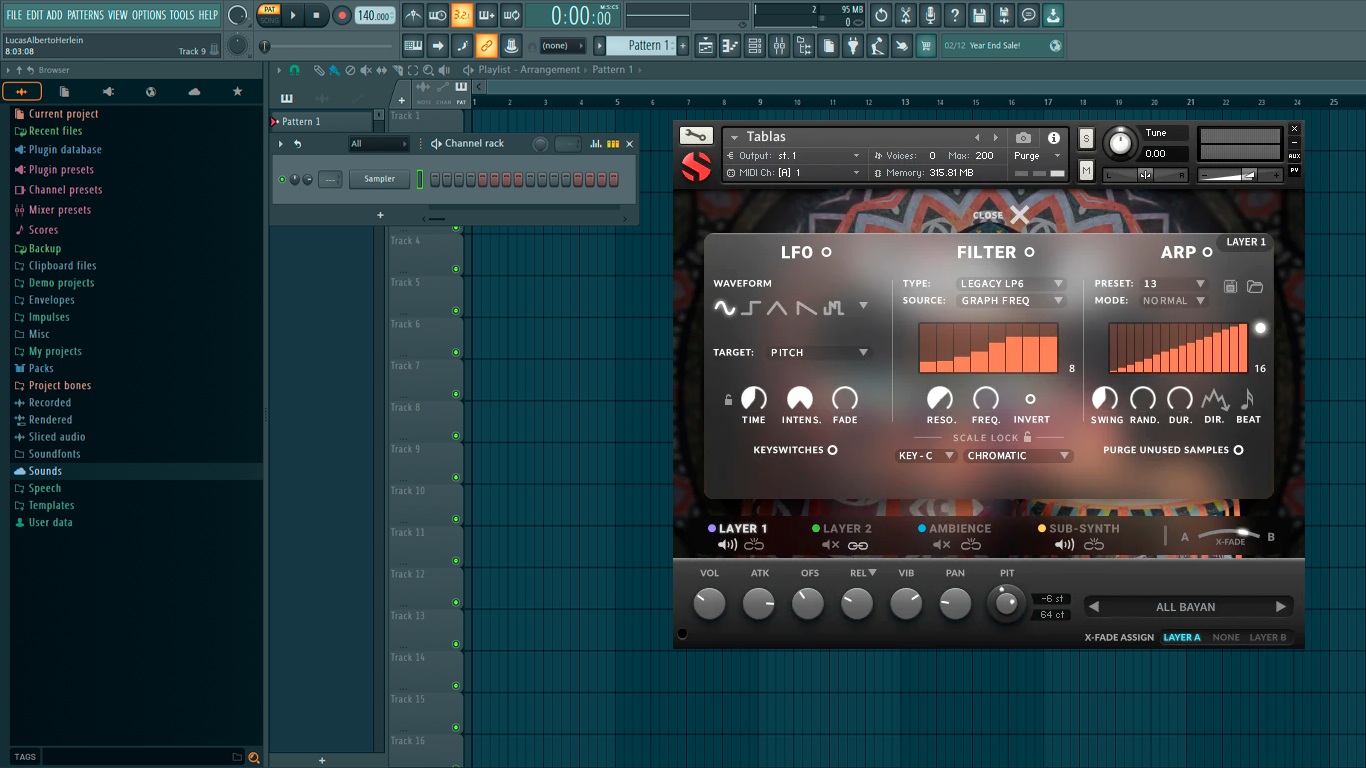Click the ARP beat note icon
Image resolution: width=1366 pixels, height=768 pixels.
(1246, 400)
